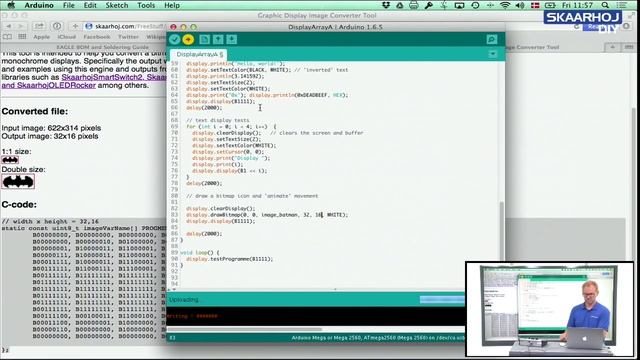Viewport: 640px width, 360px height.
Task: Open the File menu
Action: [69, 5]
